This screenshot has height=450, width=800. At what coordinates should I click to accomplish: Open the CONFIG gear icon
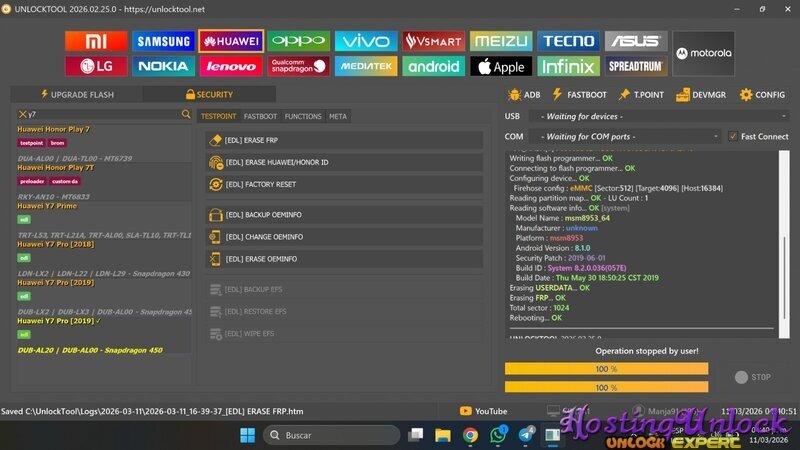pyautogui.click(x=762, y=95)
